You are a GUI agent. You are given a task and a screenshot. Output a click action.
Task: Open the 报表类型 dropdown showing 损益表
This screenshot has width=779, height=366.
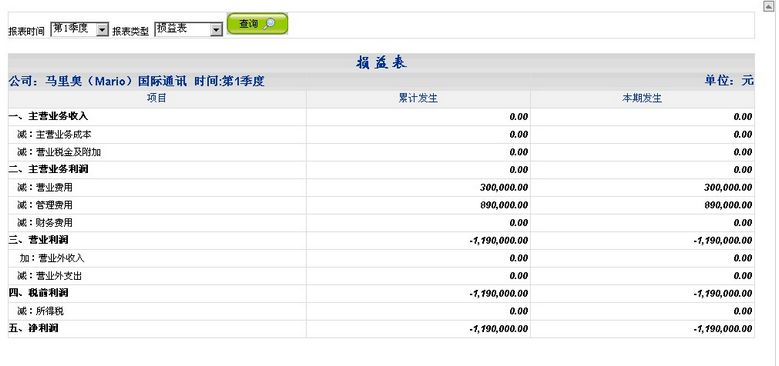point(188,29)
